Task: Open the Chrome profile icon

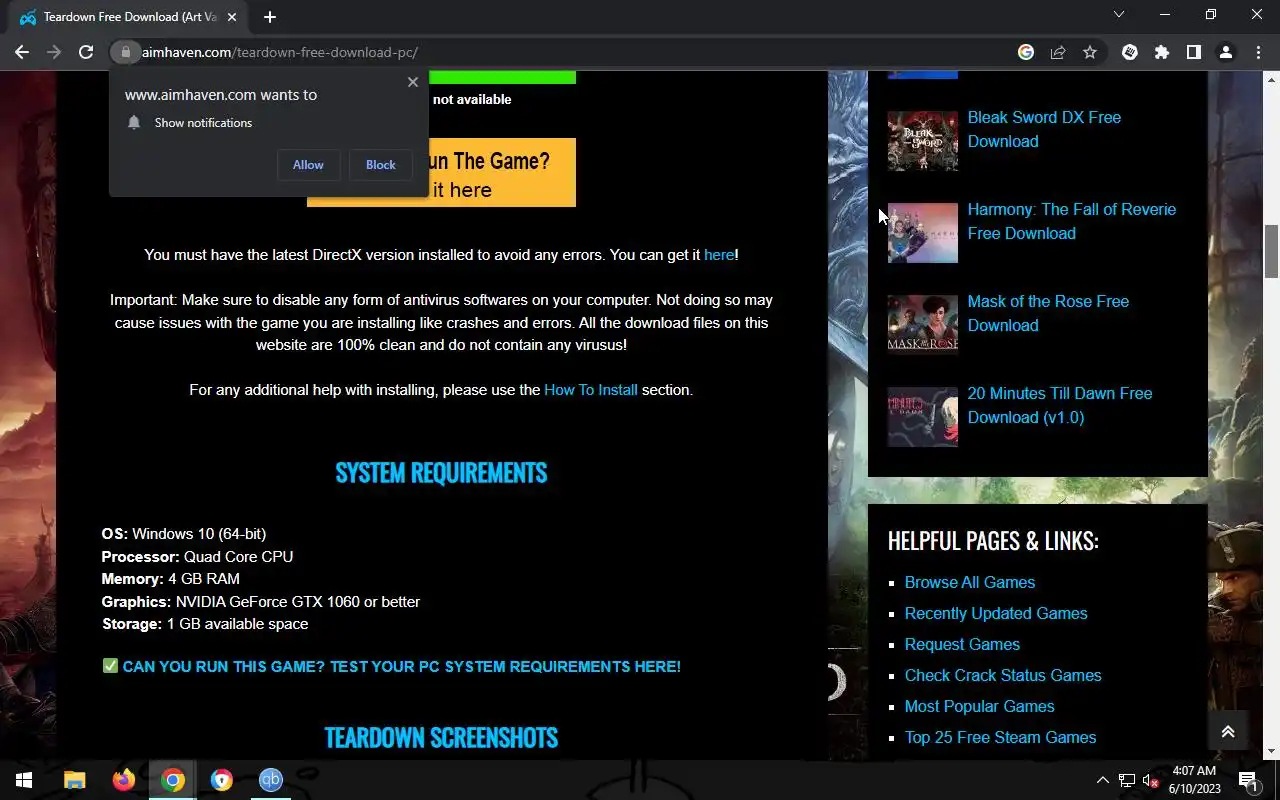Action: coord(1226,52)
